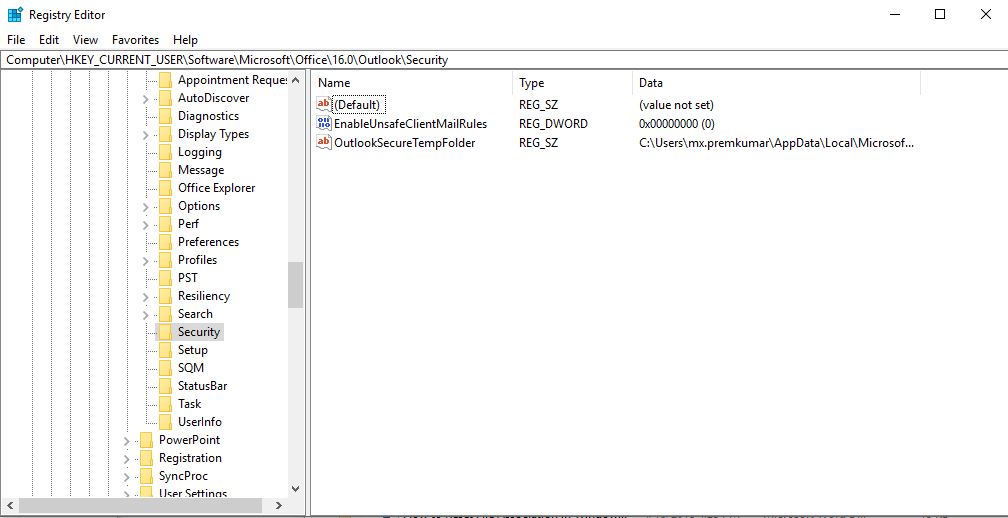Select the Registration folder icon
This screenshot has height=518, width=1008.
tap(147, 458)
